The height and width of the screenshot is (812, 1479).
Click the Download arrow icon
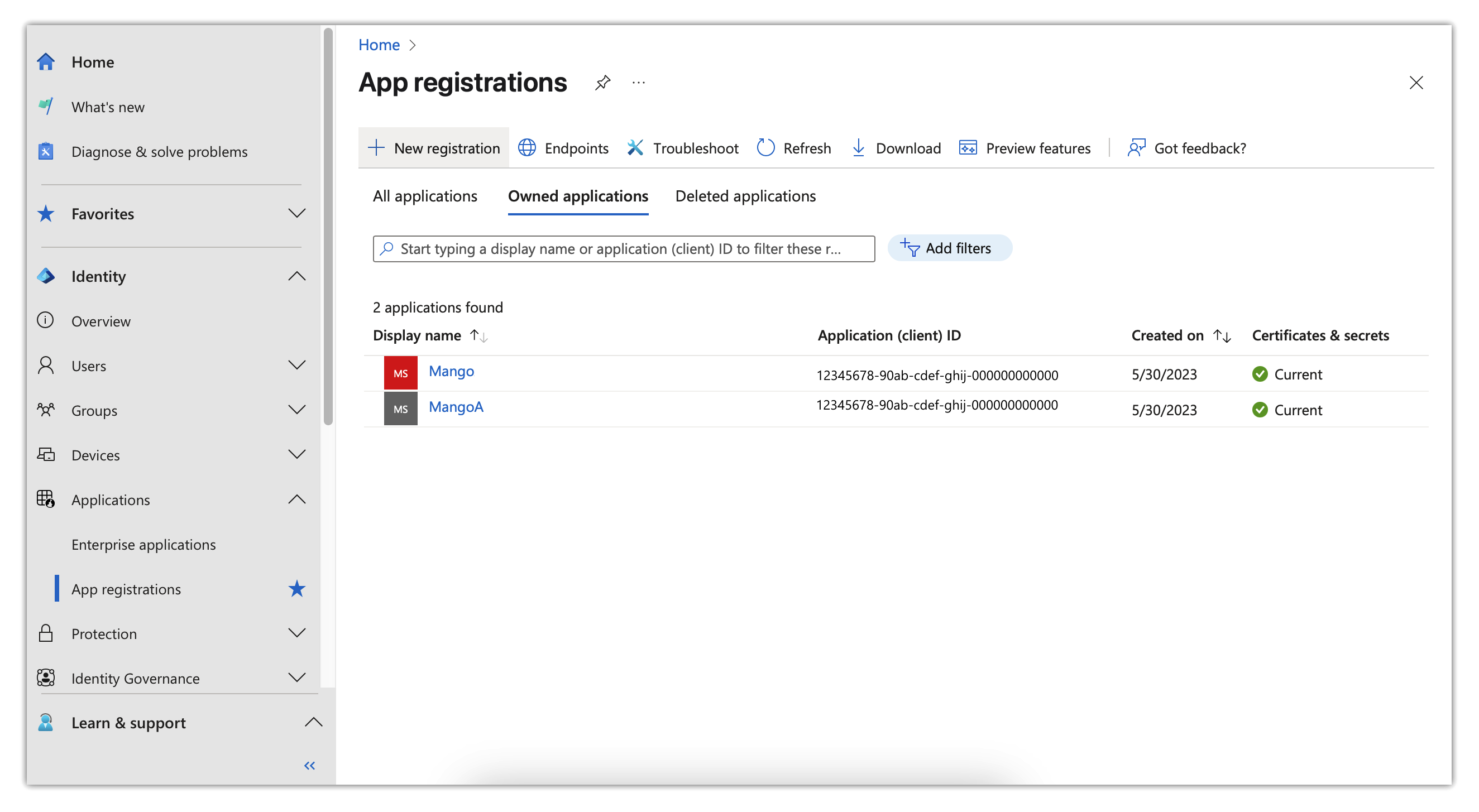click(x=858, y=148)
